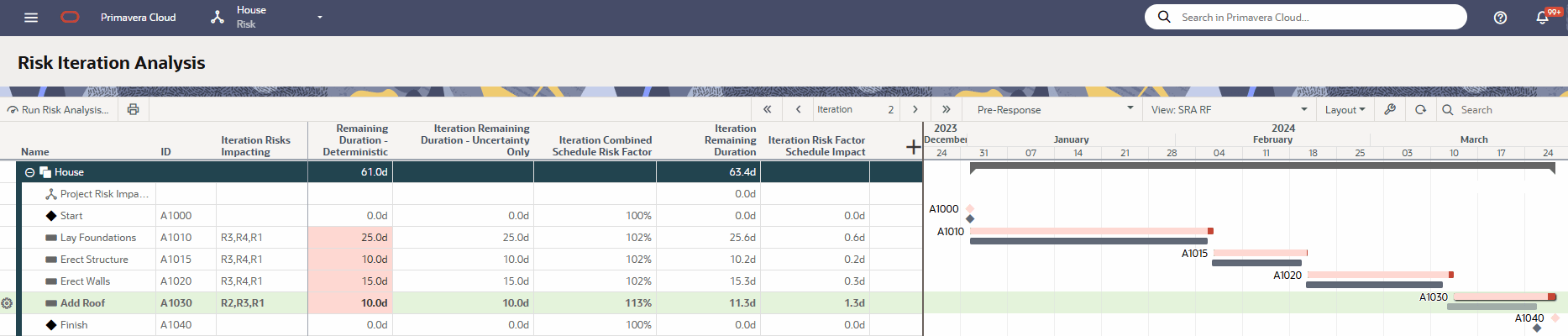The image size is (1568, 336).
Task: Click the A1015 ID cell
Action: tap(186, 260)
